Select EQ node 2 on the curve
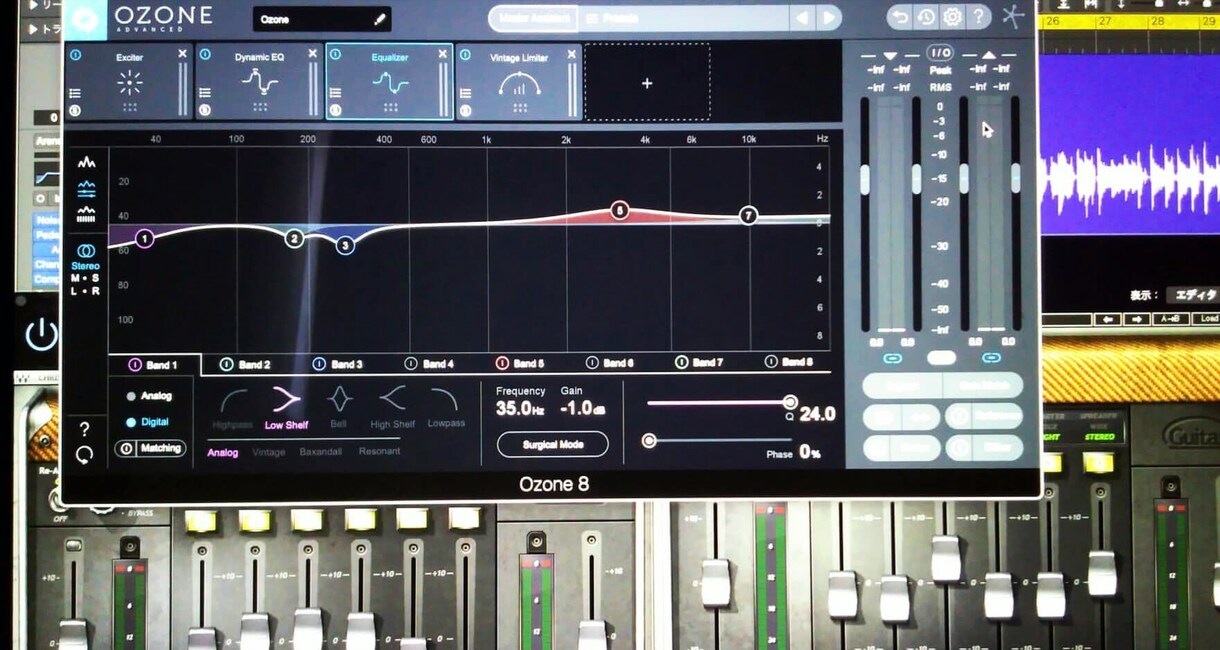This screenshot has width=1220, height=650. coord(294,238)
